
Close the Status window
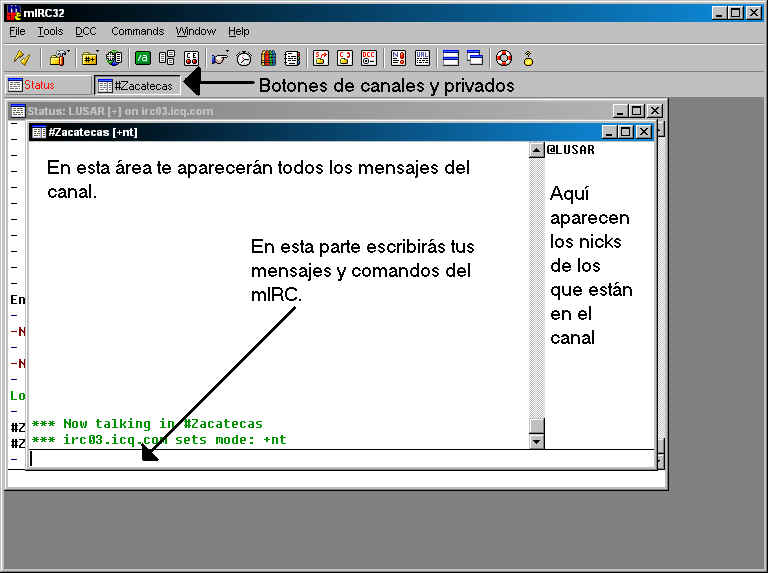click(x=655, y=111)
